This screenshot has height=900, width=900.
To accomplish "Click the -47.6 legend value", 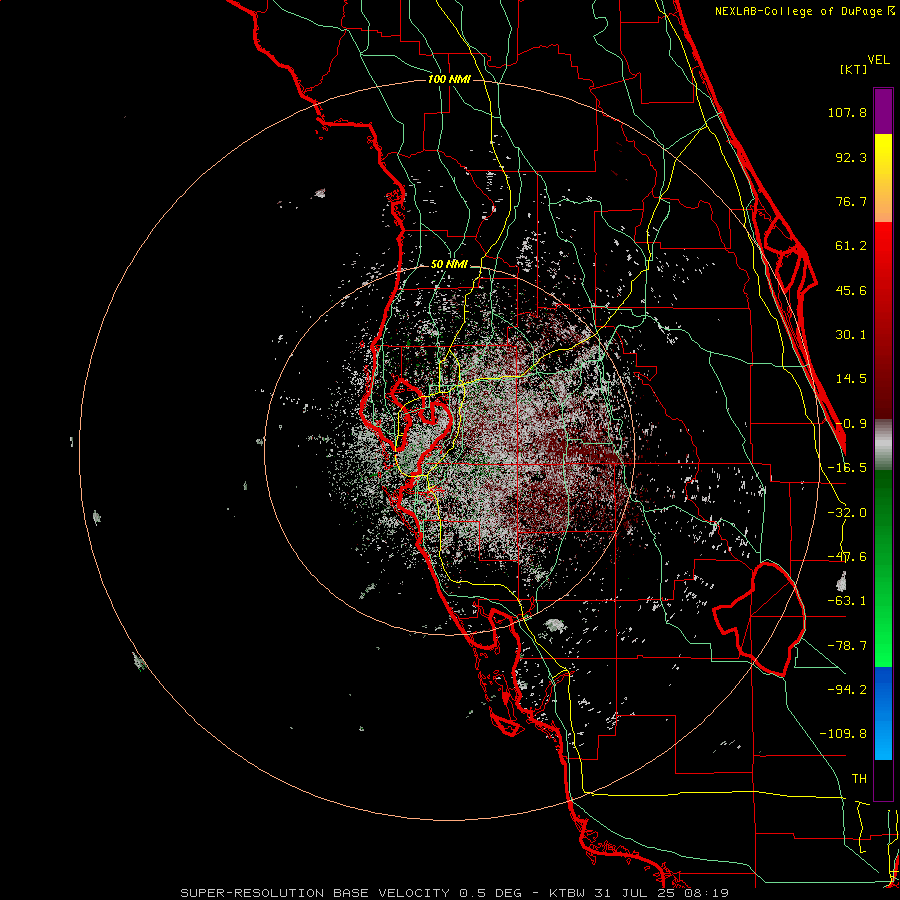I will click(847, 557).
